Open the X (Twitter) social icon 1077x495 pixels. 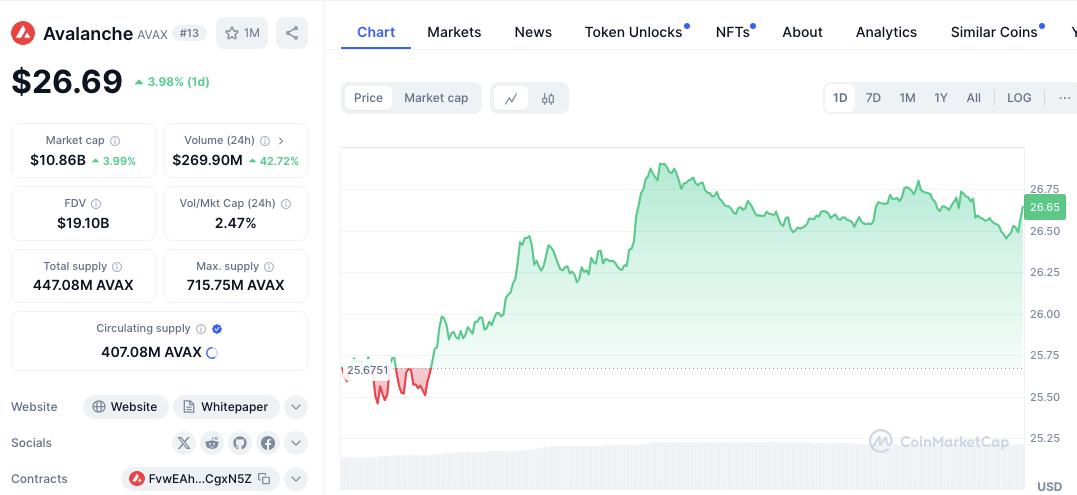[183, 443]
